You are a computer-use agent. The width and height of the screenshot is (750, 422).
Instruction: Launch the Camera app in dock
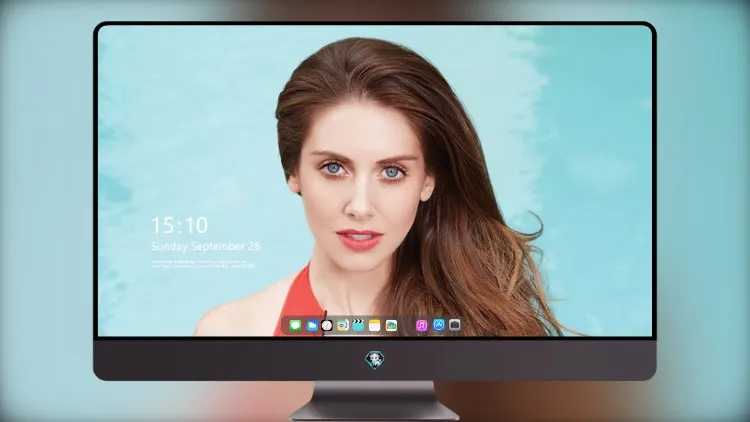(455, 325)
